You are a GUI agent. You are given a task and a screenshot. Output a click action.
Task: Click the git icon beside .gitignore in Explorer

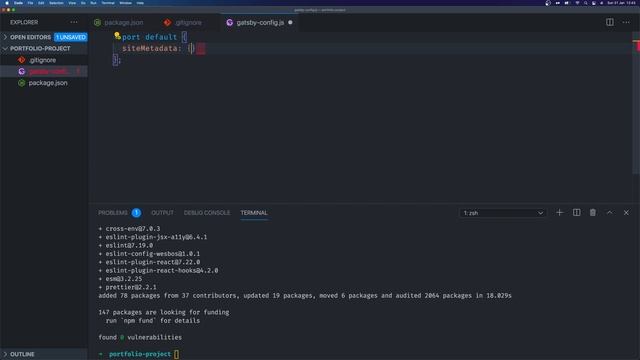click(22, 60)
